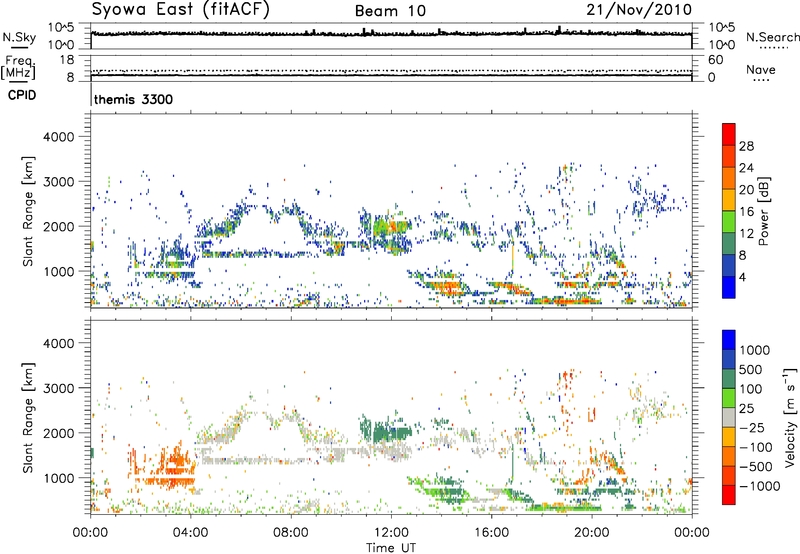Click the '28' tick on the Power colorbar
800x554 pixels.
coord(746,146)
